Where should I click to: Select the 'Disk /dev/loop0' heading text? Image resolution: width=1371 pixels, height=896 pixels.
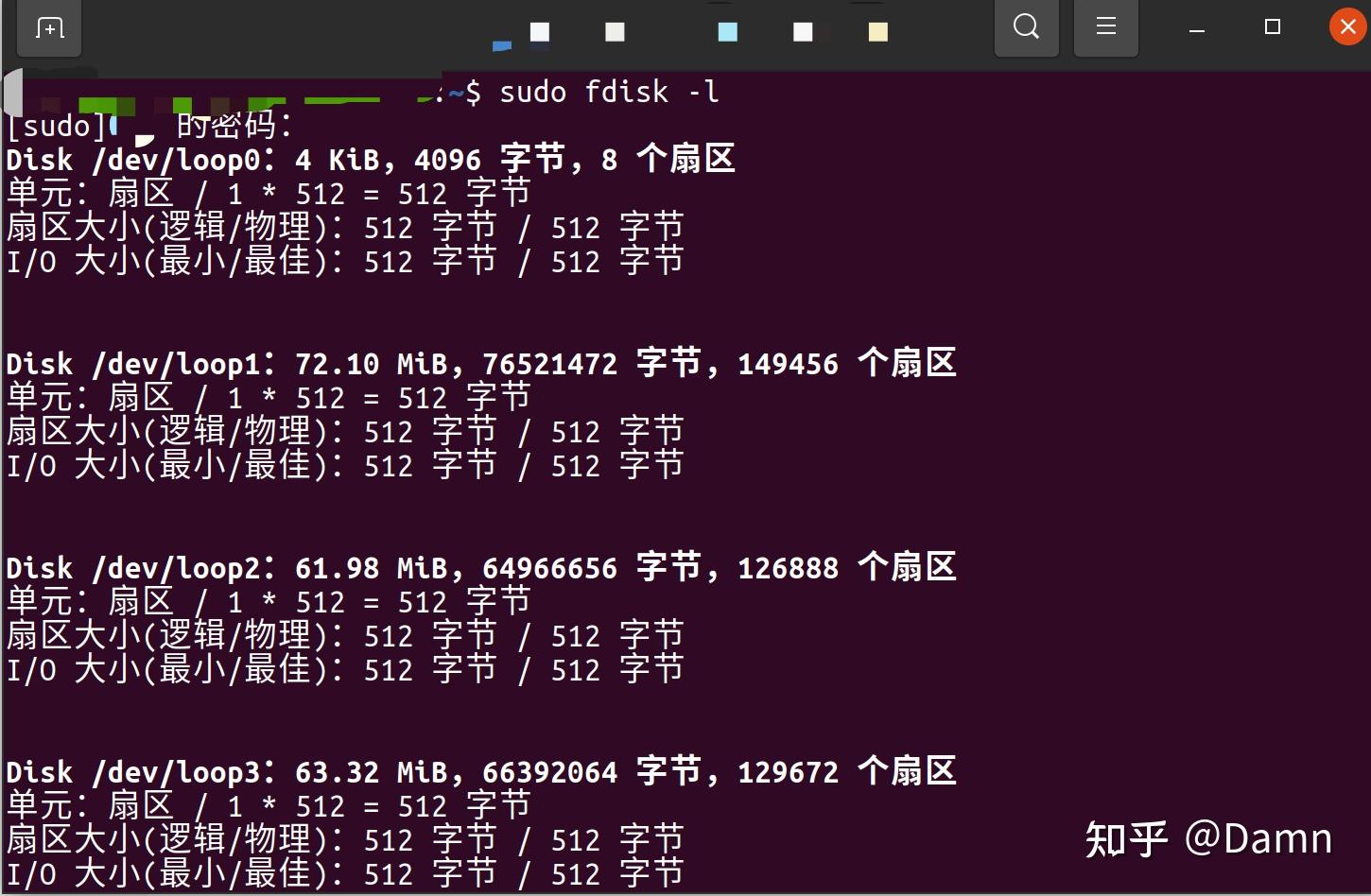click(141, 159)
